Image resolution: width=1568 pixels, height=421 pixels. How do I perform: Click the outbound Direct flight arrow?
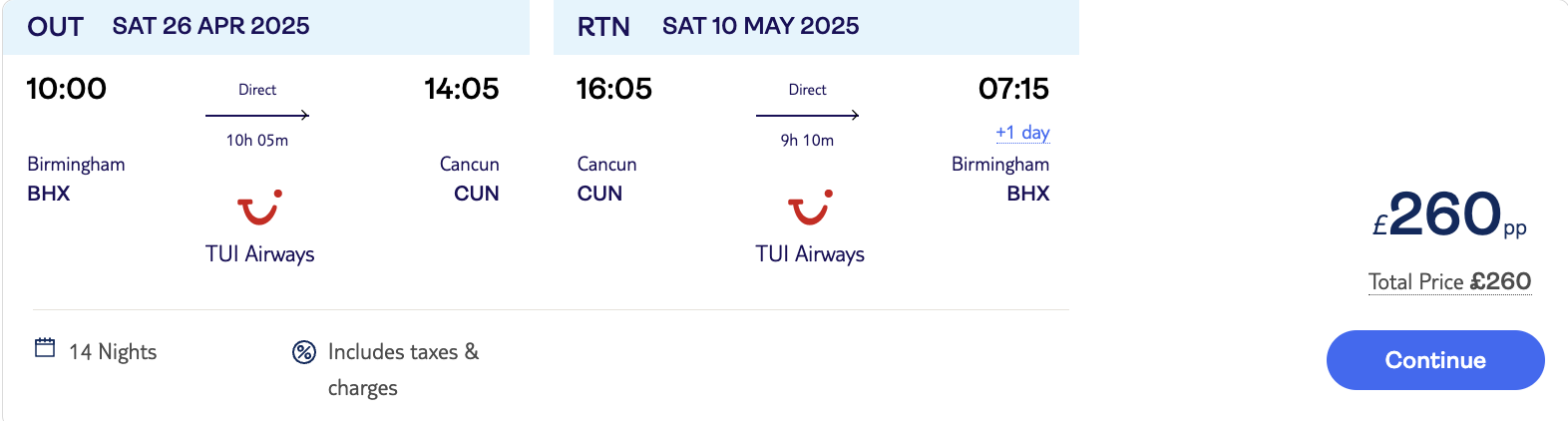point(257,115)
